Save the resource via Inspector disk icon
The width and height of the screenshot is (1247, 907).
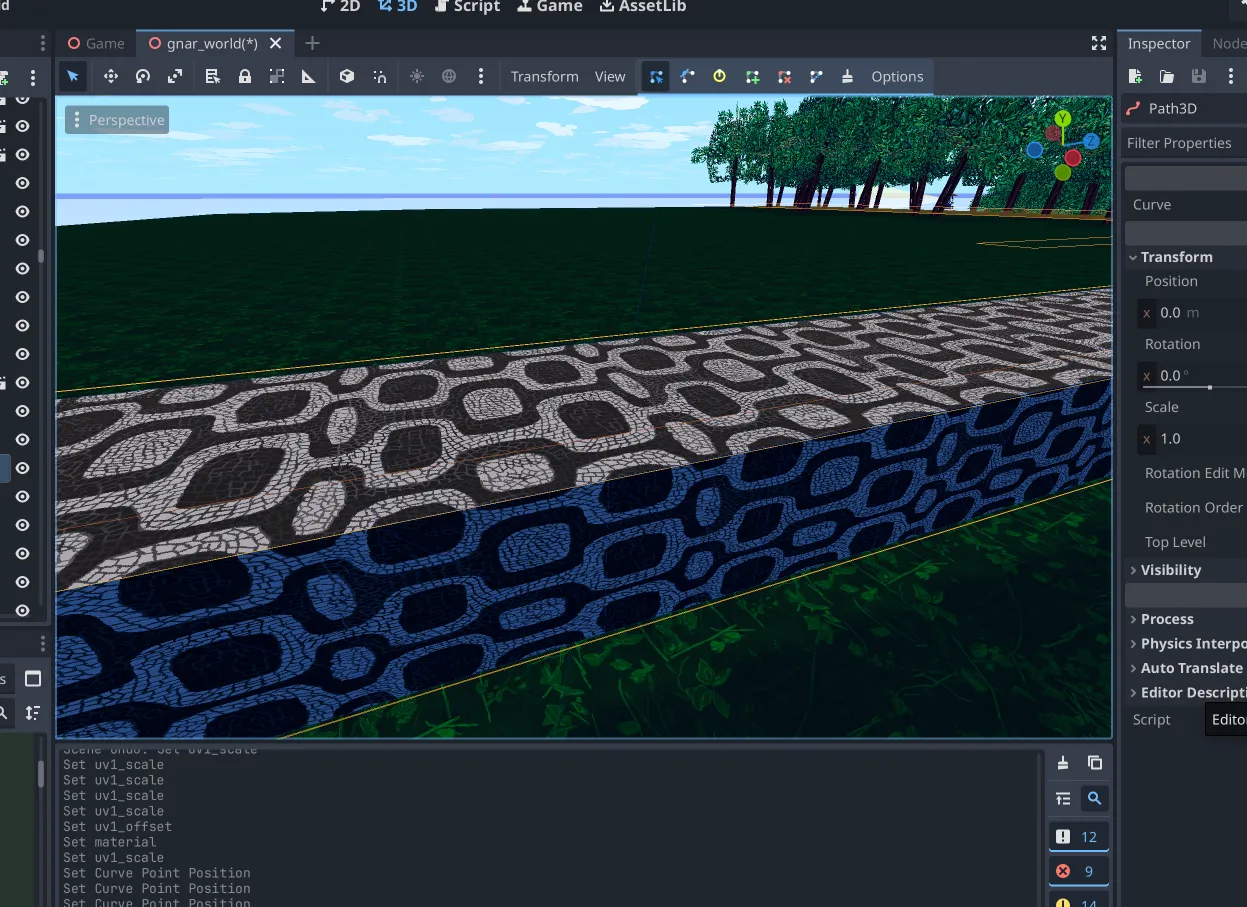click(1199, 76)
